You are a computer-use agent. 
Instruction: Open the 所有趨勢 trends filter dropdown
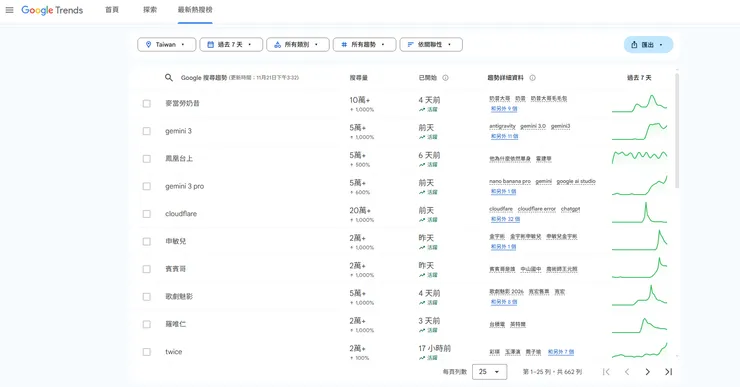pyautogui.click(x=364, y=44)
